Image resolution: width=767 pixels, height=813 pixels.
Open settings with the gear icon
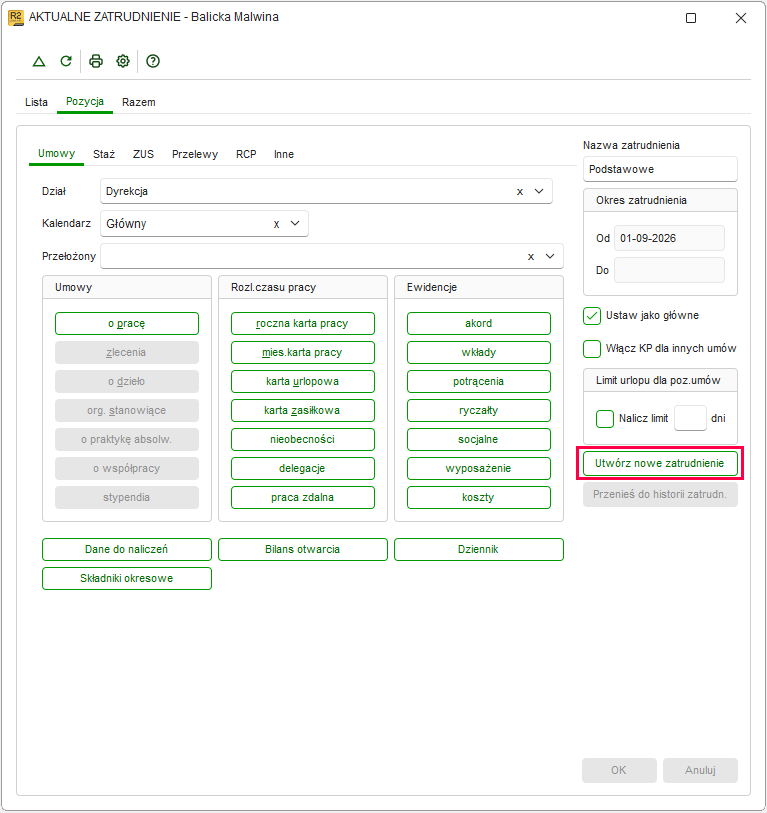pyautogui.click(x=123, y=61)
